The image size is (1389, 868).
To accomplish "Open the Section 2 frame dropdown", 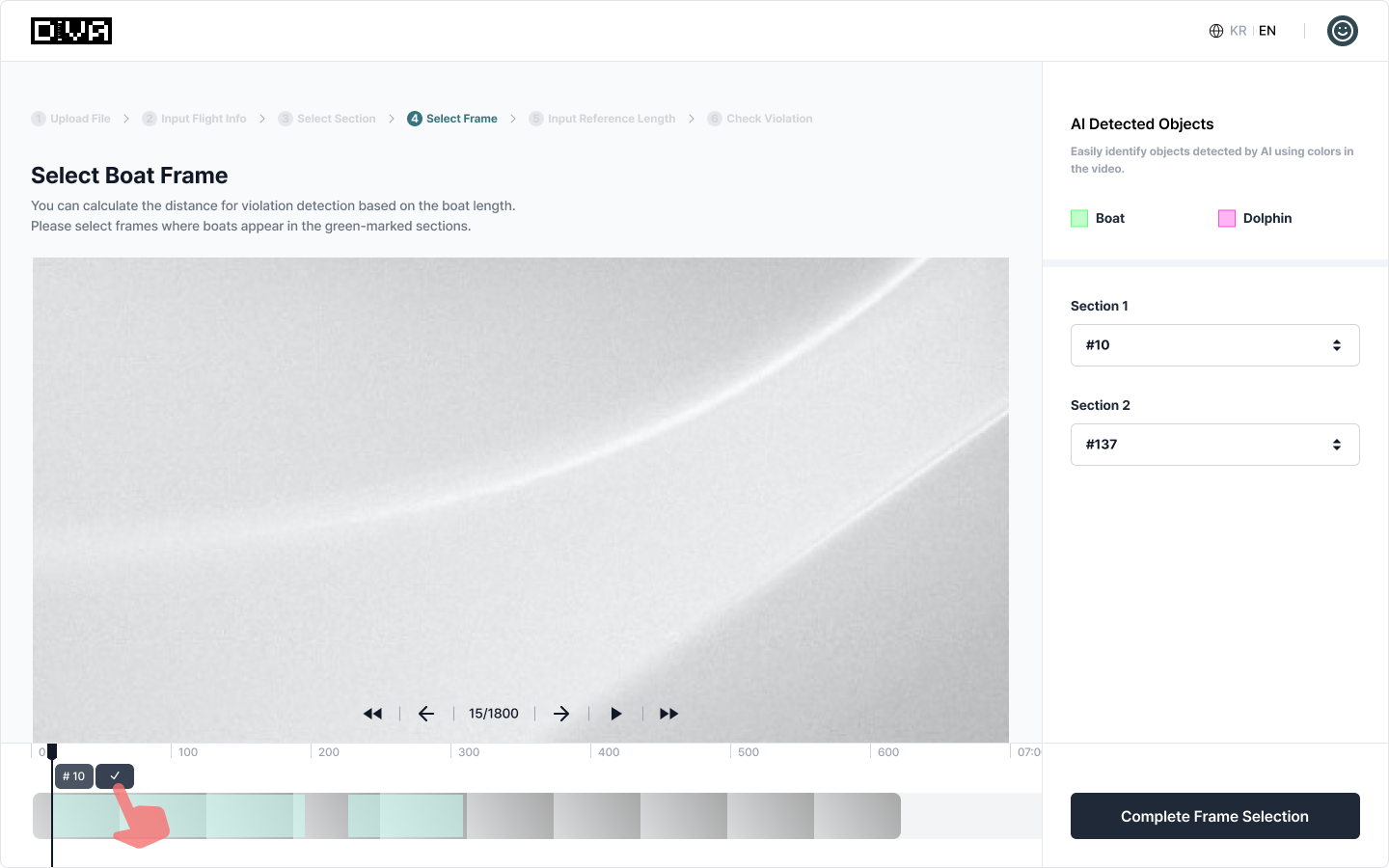I will [x=1214, y=445].
